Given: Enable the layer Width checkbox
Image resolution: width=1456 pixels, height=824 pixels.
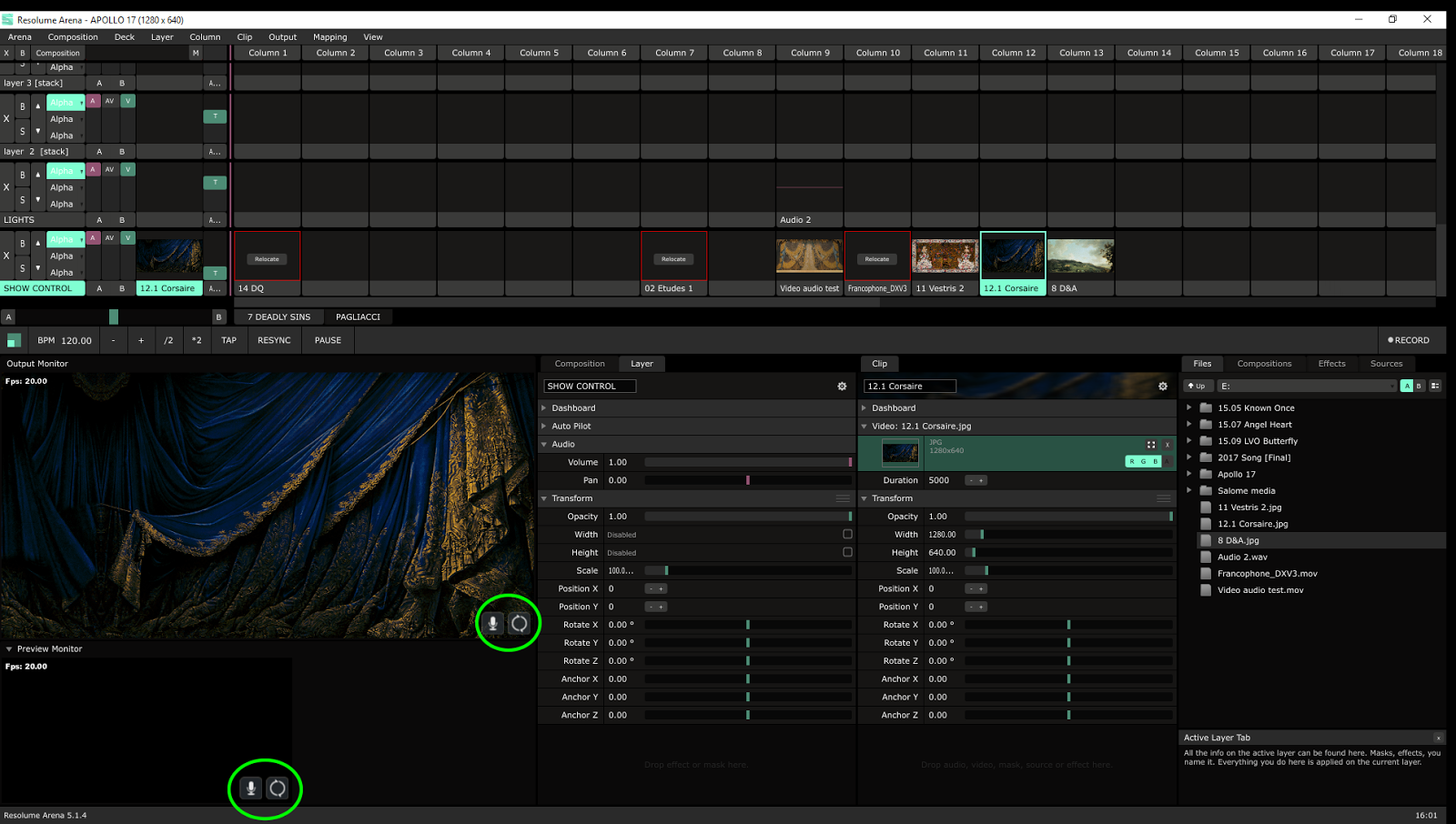Looking at the screenshot, I should click(847, 535).
